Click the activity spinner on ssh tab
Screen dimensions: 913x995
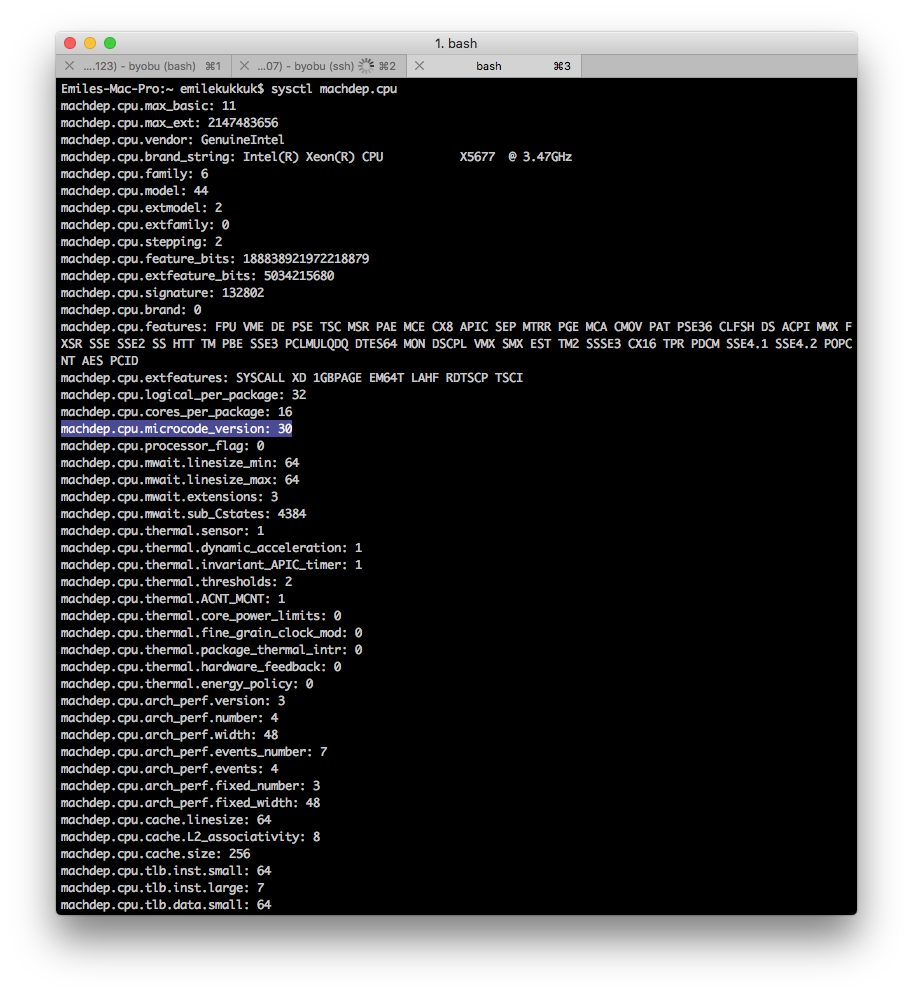click(x=366, y=66)
